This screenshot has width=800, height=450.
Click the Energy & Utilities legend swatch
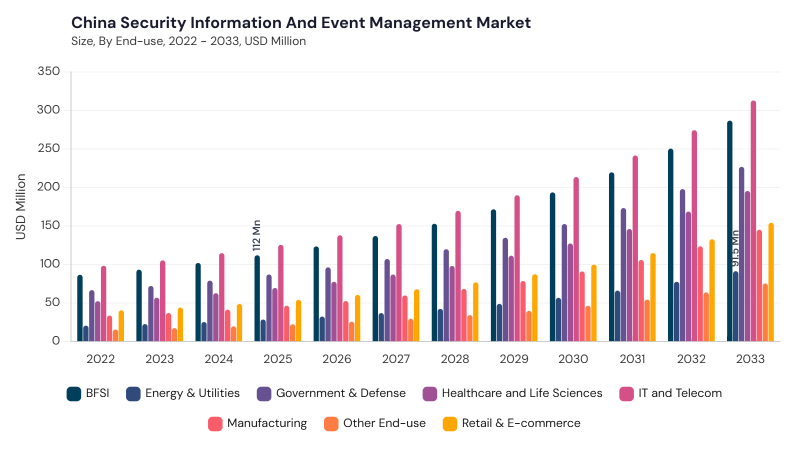click(133, 394)
